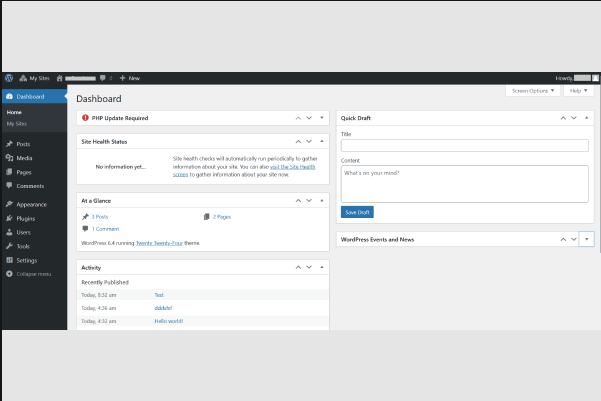Viewport: 601px width, 401px height.
Task: Move PHP Update Required panel up
Action: (298, 118)
